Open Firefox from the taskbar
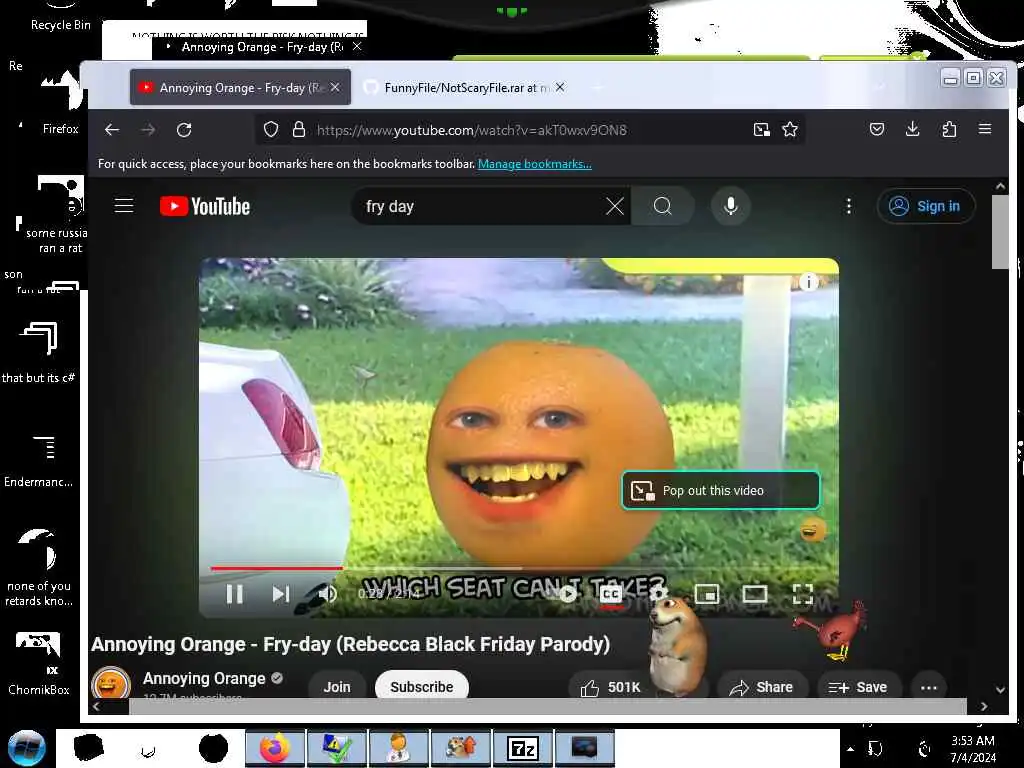 tap(274, 748)
